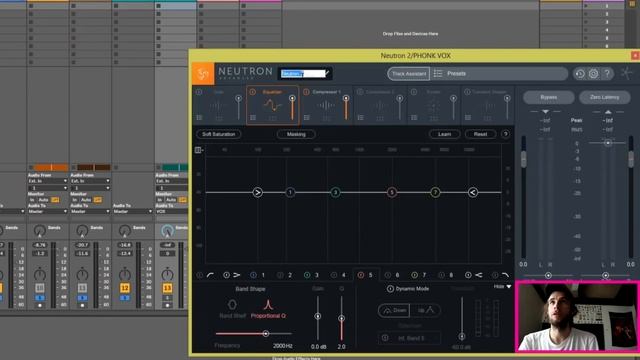Click the Soft Saturation button

tap(219, 134)
